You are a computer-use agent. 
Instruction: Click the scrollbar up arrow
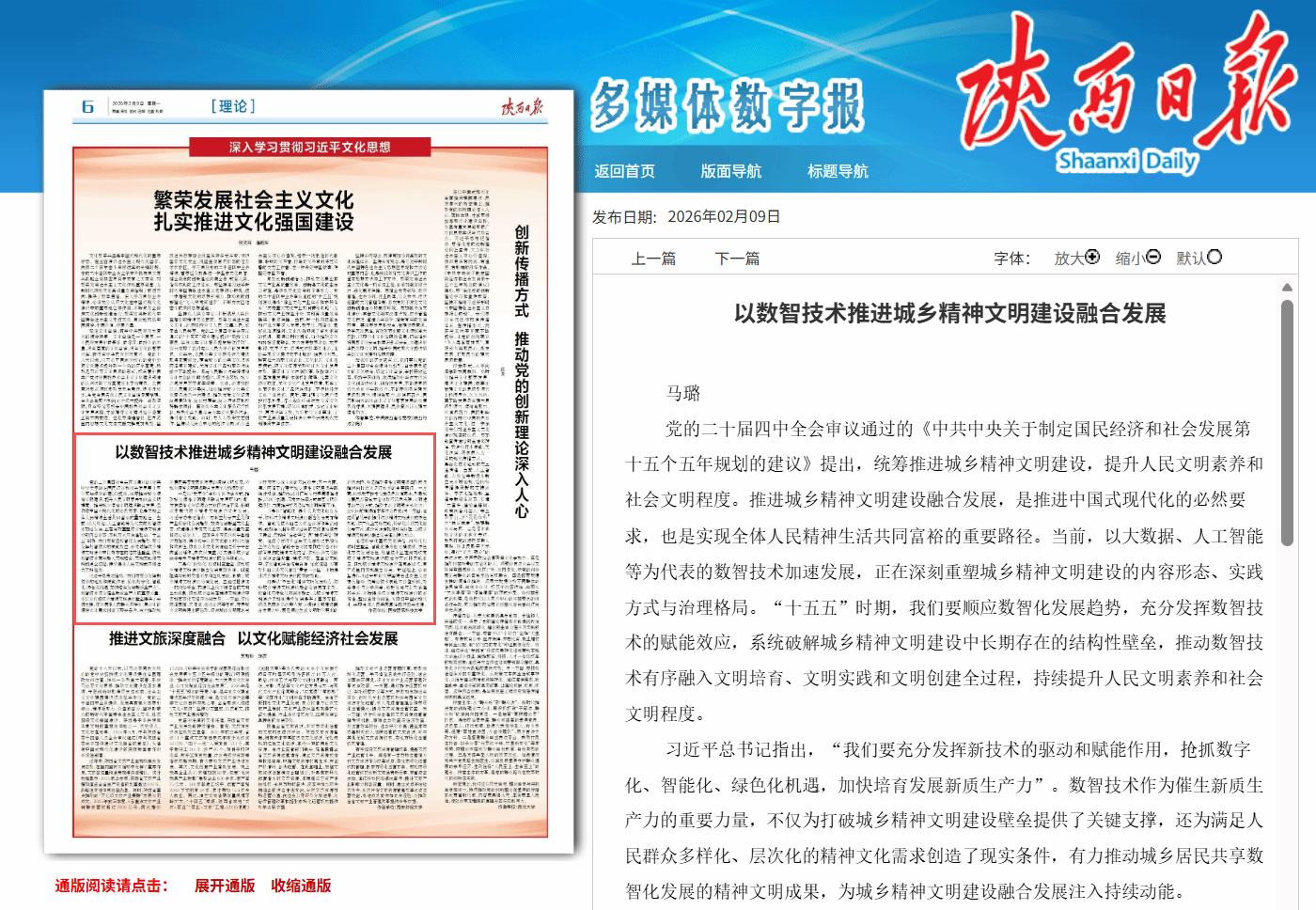[x=1287, y=287]
